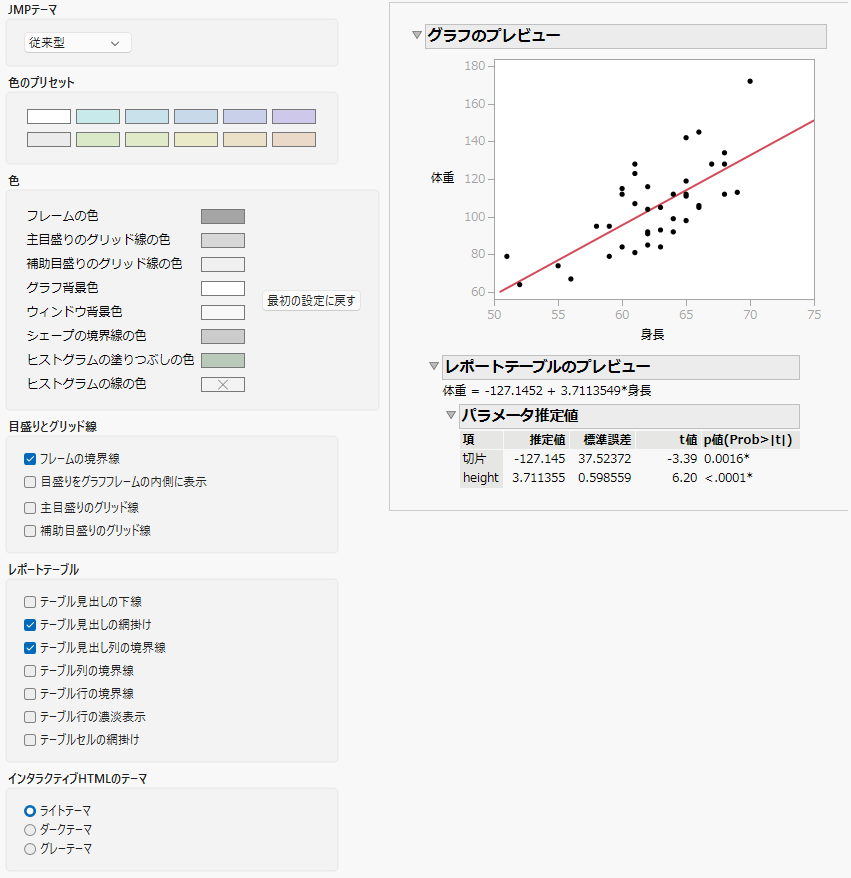Uncheck the テーブル見出しの網掛け option
The width and height of the screenshot is (851, 878).
click(x=30, y=625)
